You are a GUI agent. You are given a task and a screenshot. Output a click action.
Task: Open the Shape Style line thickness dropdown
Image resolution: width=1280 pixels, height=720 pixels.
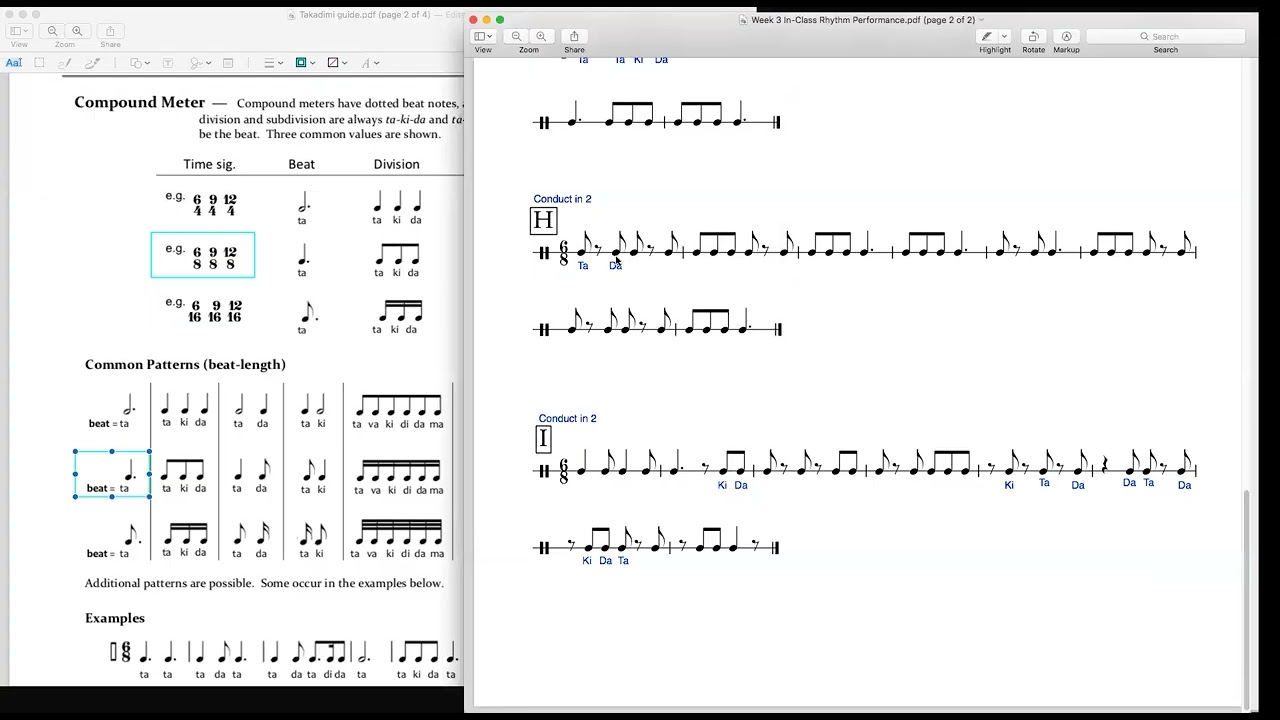(273, 63)
